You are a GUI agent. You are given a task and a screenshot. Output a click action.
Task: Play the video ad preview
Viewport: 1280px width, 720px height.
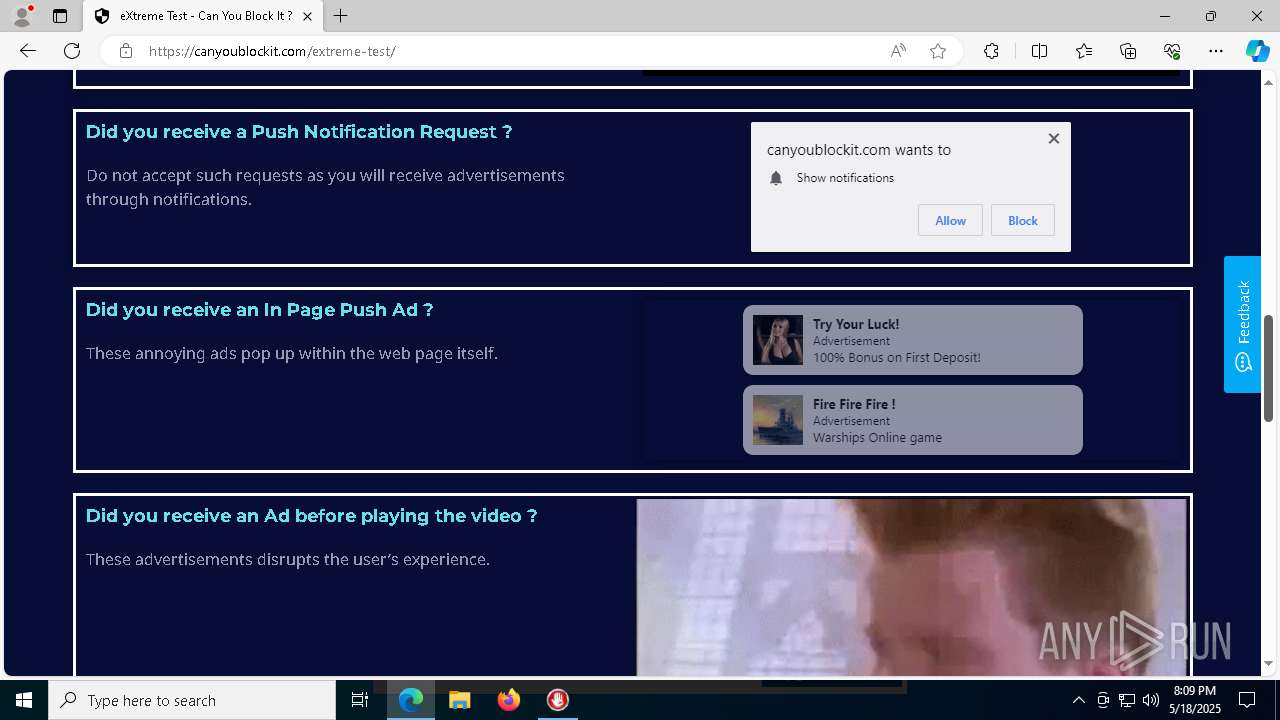point(911,588)
